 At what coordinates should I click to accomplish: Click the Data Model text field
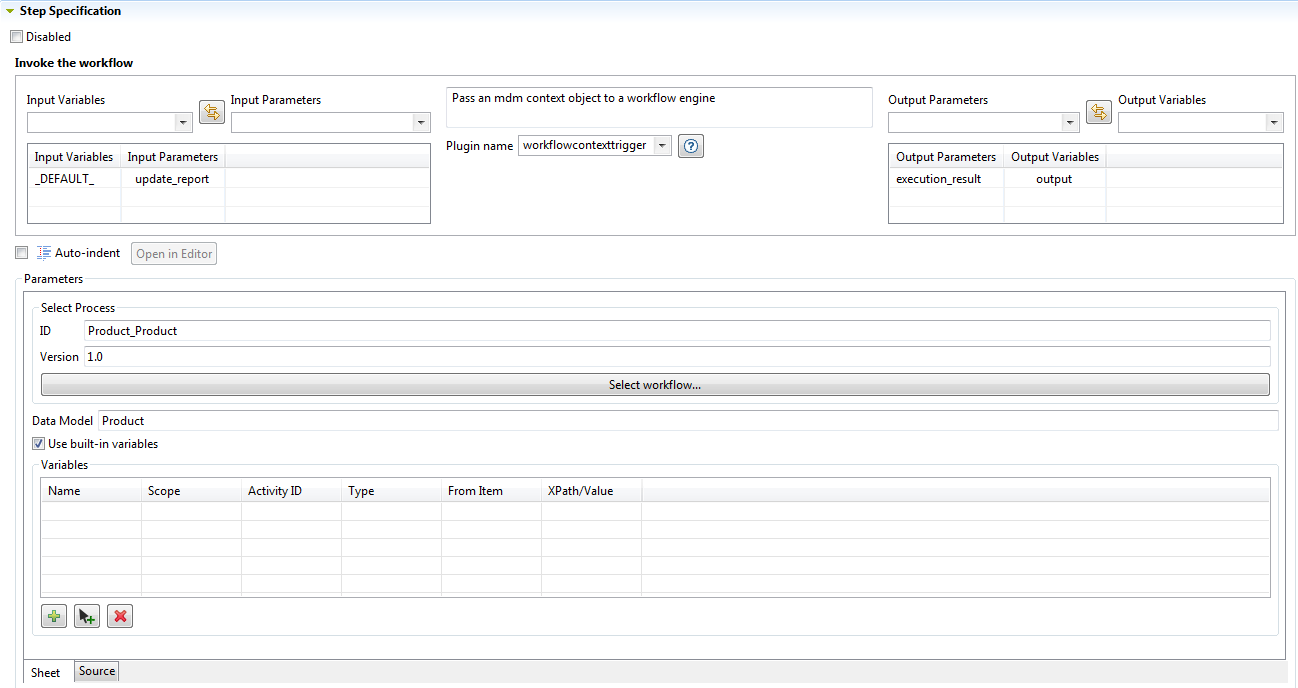point(687,421)
